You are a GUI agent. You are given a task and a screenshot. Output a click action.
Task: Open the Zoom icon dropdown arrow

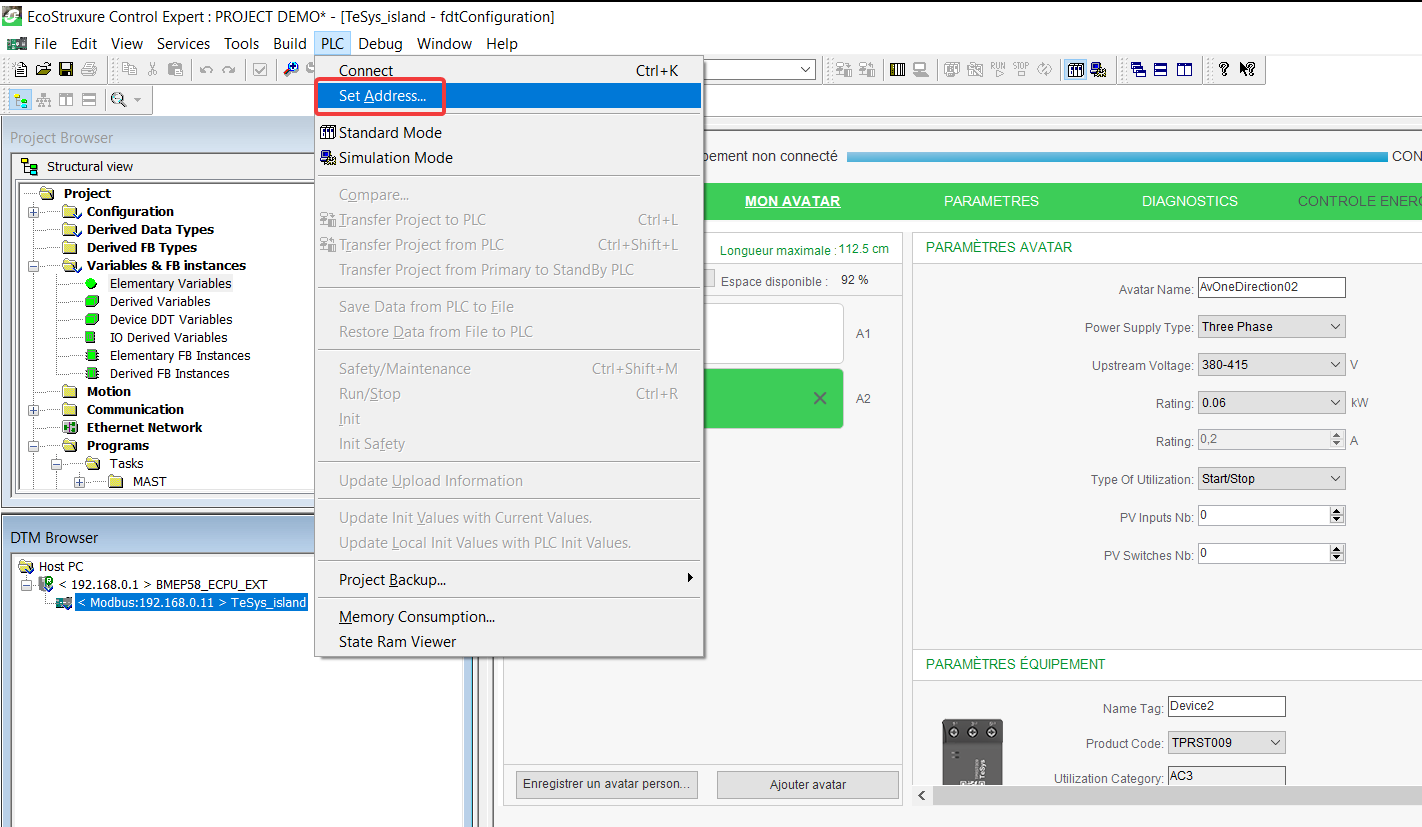click(137, 100)
